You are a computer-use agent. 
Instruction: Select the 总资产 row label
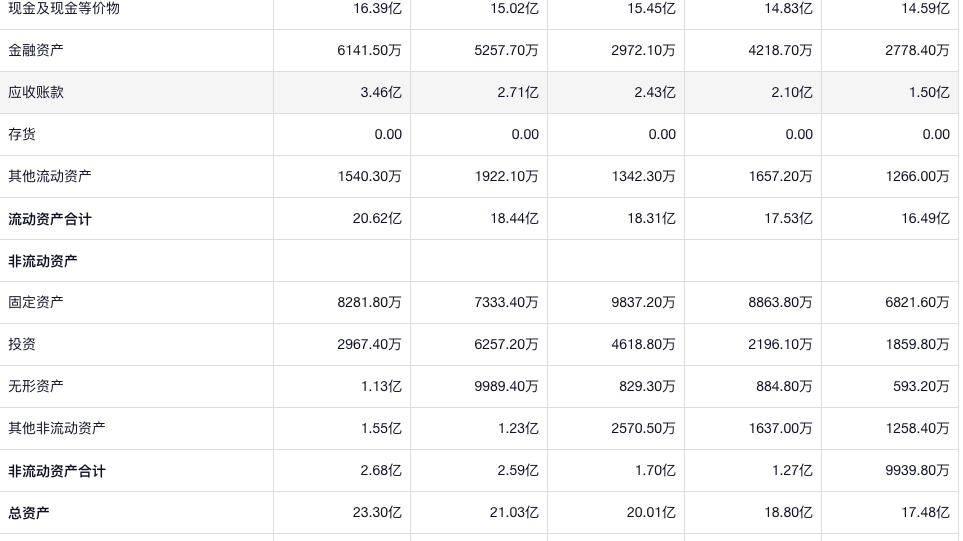point(29,513)
